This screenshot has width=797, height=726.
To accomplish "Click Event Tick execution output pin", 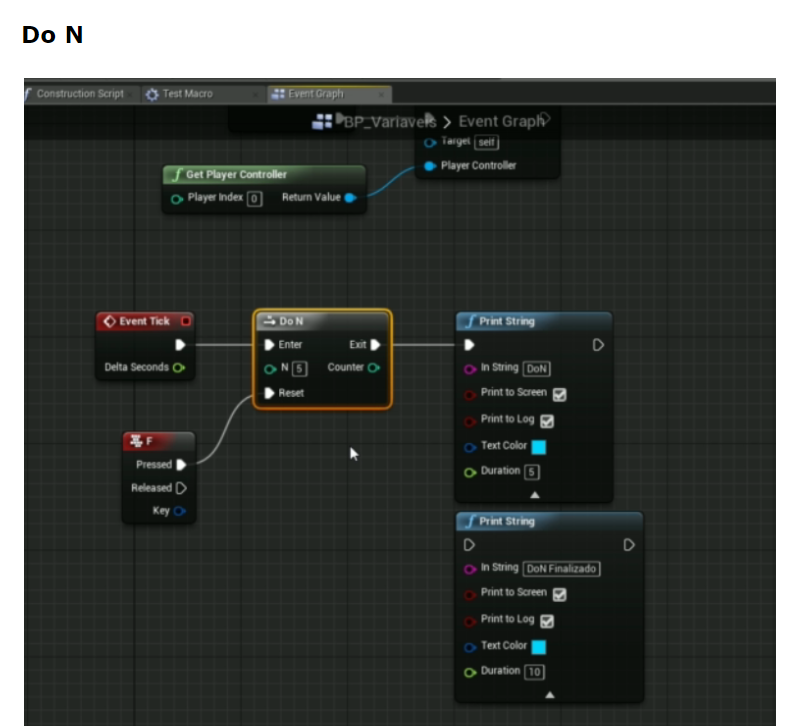I will [180, 345].
